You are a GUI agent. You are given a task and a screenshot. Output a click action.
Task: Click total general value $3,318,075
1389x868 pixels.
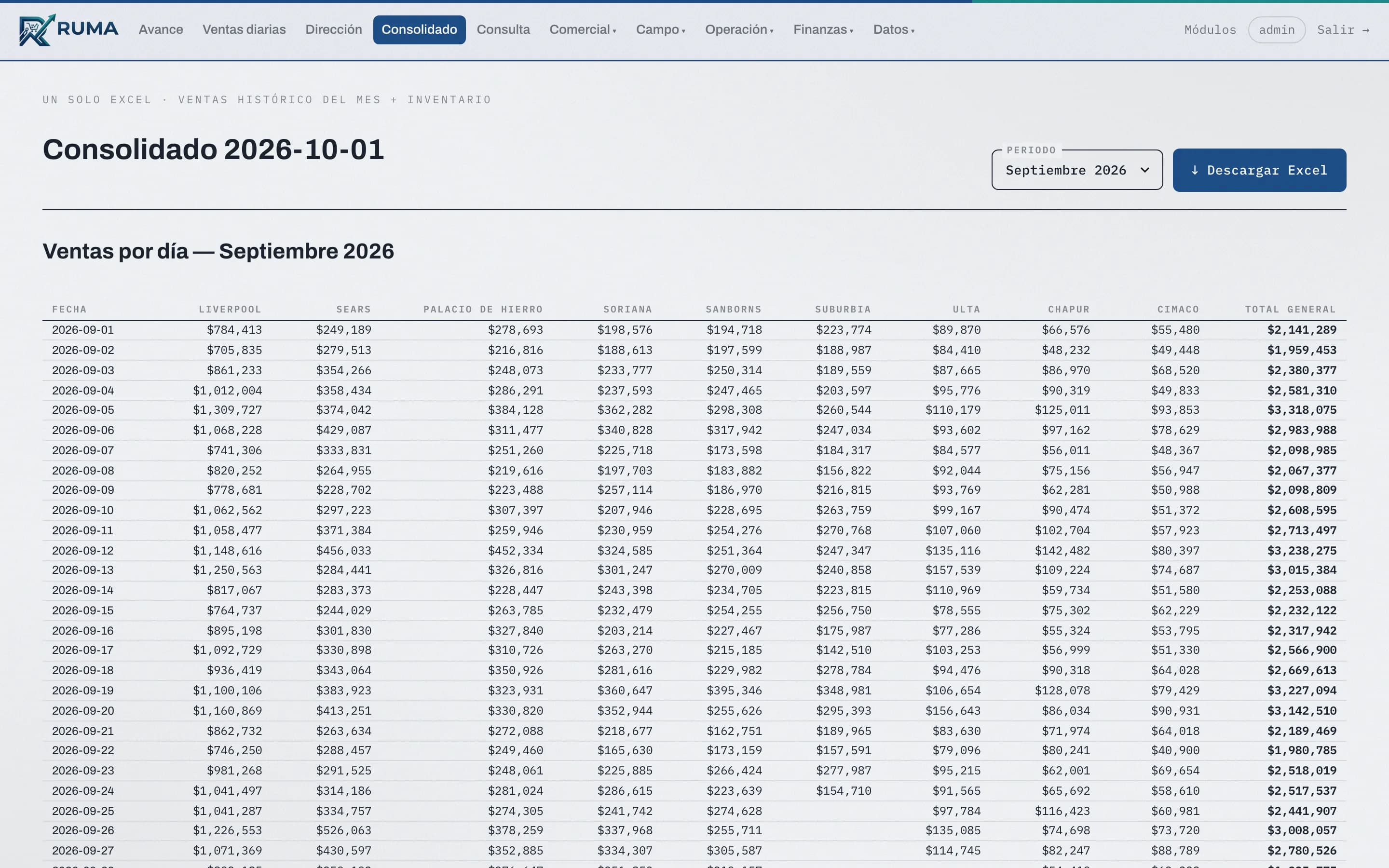tap(1302, 410)
